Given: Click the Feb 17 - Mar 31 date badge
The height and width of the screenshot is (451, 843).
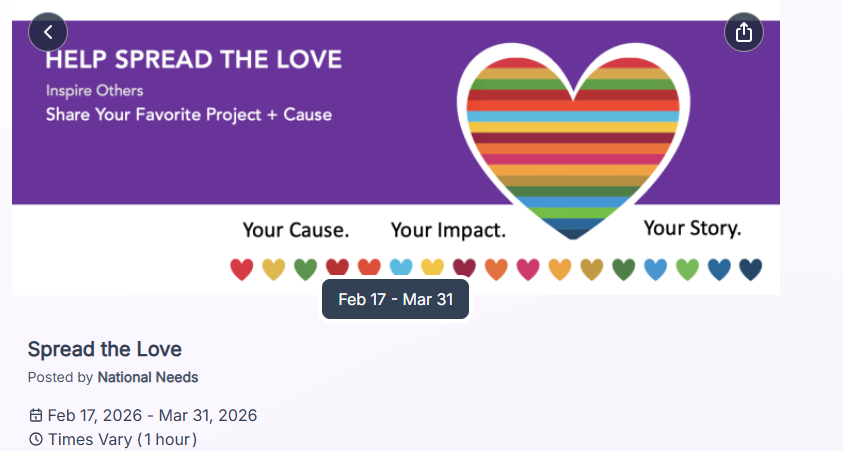Looking at the screenshot, I should (x=395, y=299).
